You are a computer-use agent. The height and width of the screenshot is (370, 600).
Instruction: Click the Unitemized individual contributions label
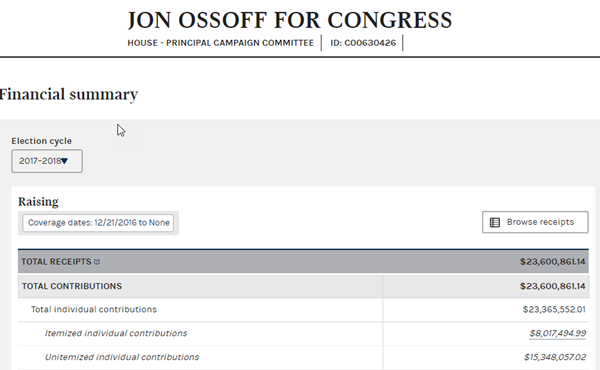click(122, 357)
